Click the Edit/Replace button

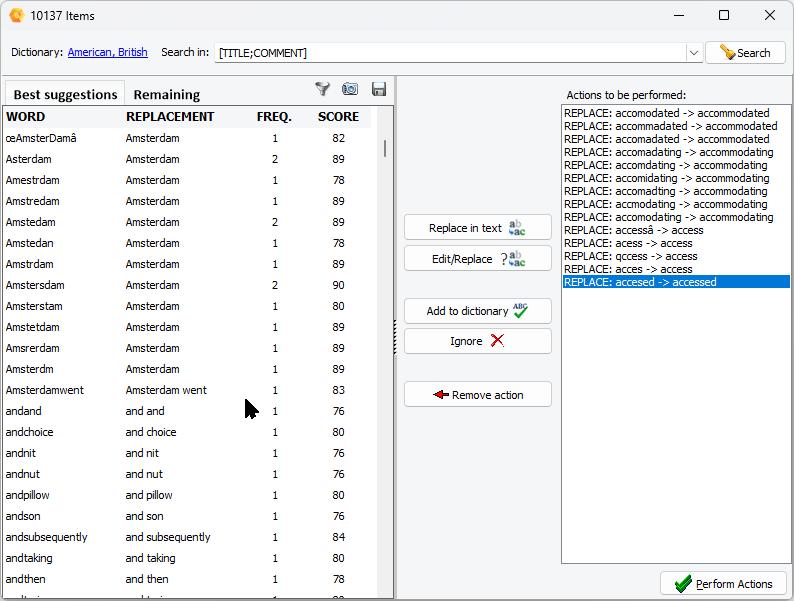pos(478,258)
